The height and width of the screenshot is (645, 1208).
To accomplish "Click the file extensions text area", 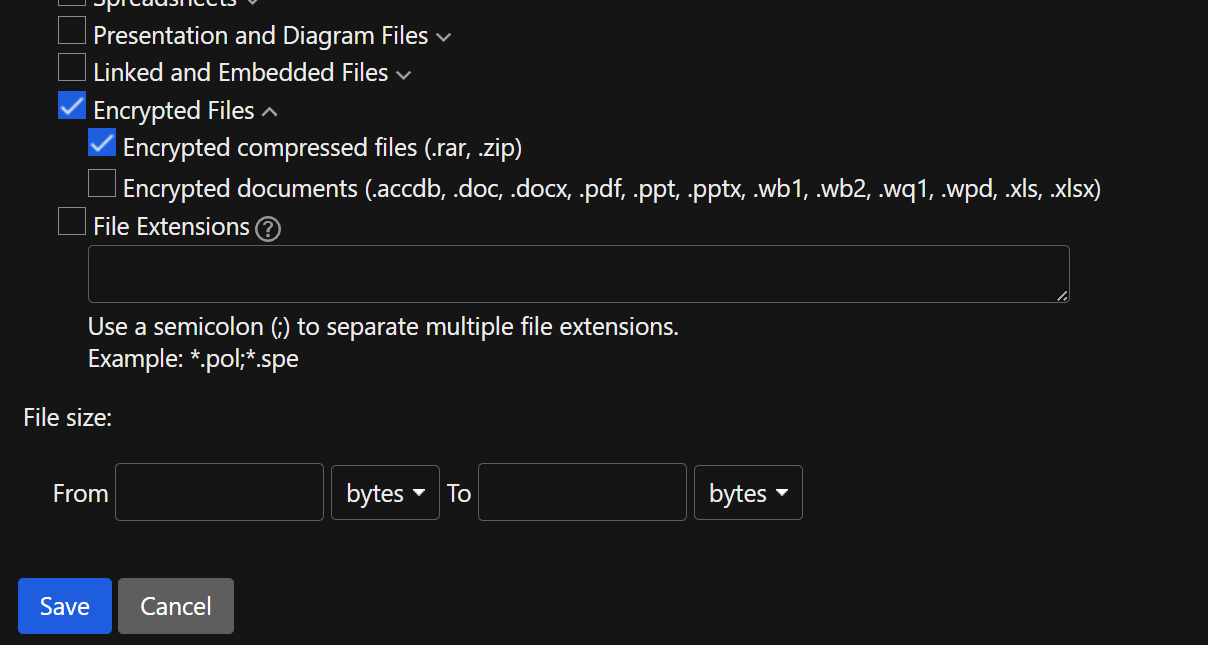I will pyautogui.click(x=579, y=274).
